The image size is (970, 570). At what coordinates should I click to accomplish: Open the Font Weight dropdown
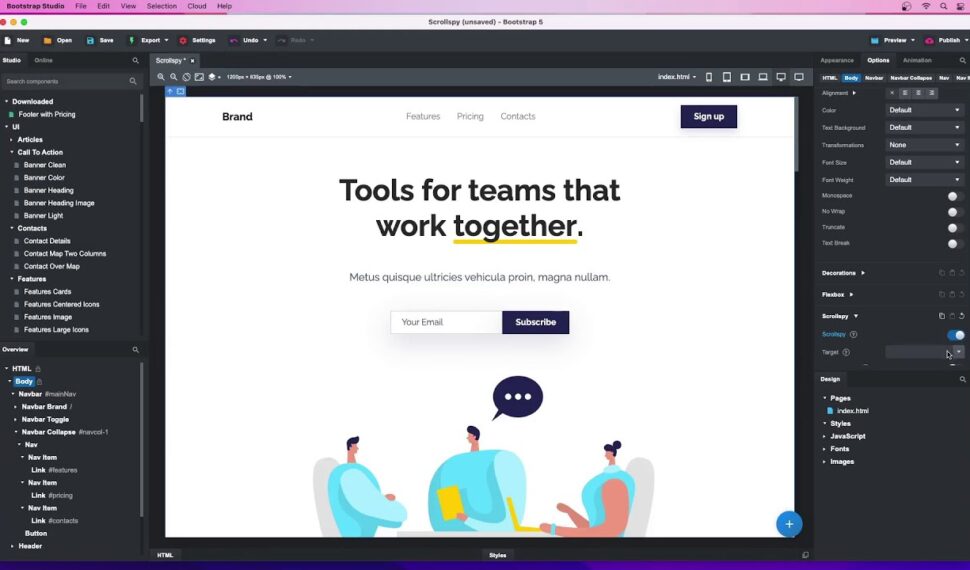(x=925, y=180)
